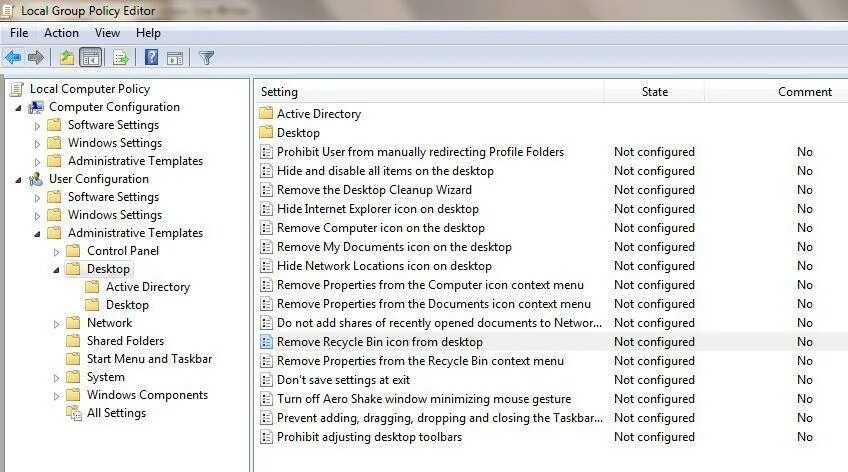Screen dimensions: 848x472
Task: Open the Action menu
Action: pyautogui.click(x=61, y=33)
